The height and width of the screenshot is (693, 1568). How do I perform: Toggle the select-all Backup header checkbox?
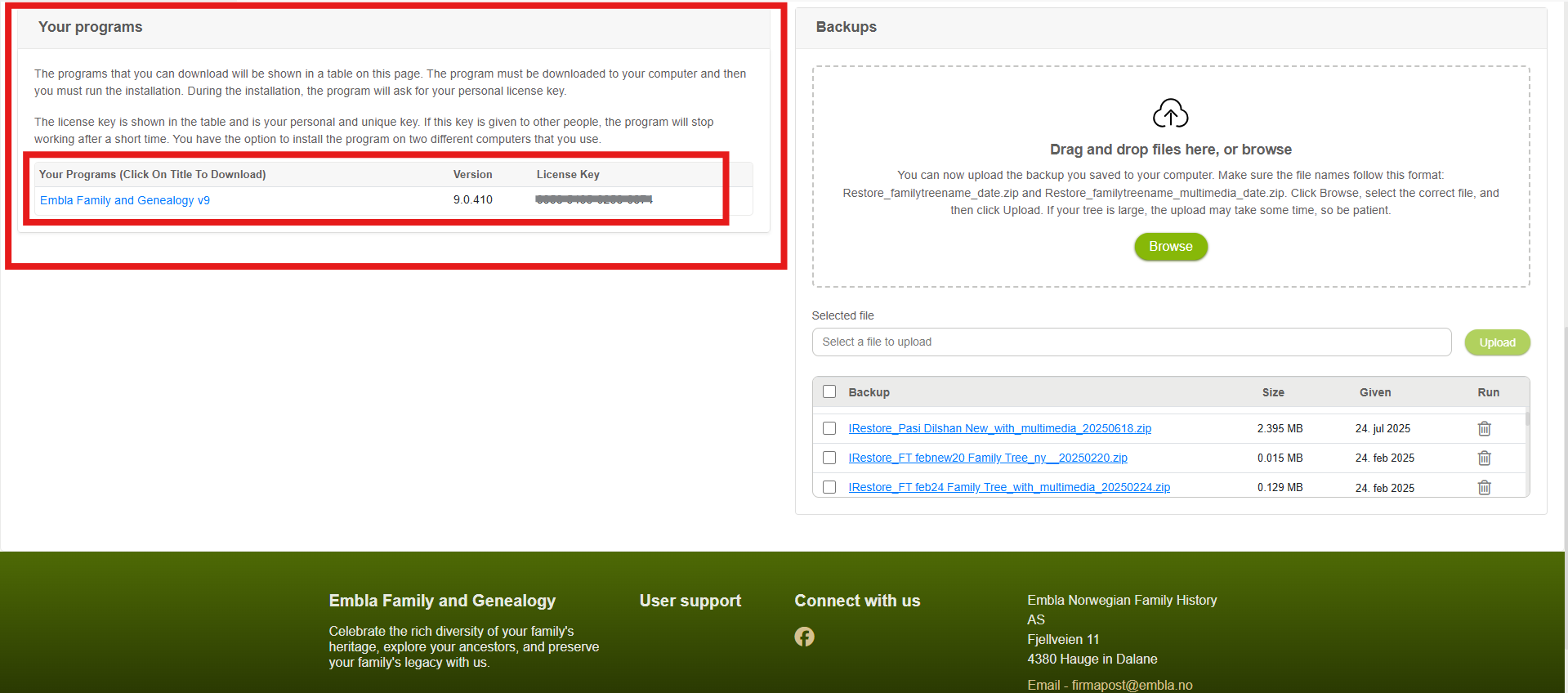[829, 391]
